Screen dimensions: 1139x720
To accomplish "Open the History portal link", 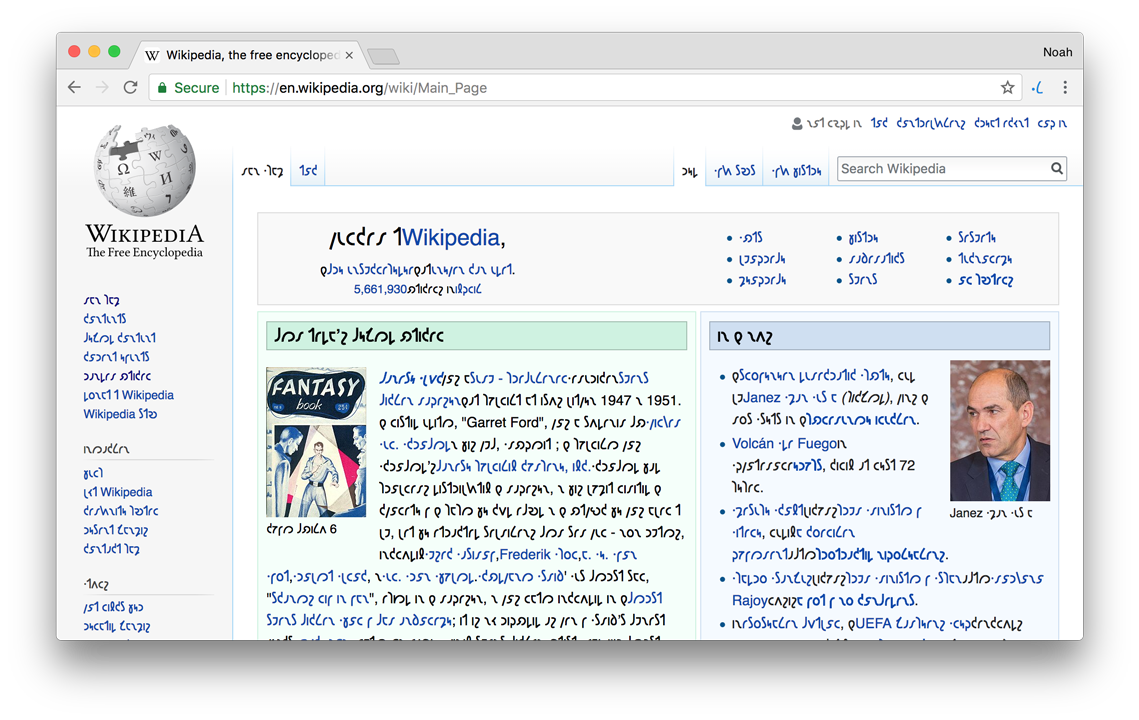I will point(863,238).
